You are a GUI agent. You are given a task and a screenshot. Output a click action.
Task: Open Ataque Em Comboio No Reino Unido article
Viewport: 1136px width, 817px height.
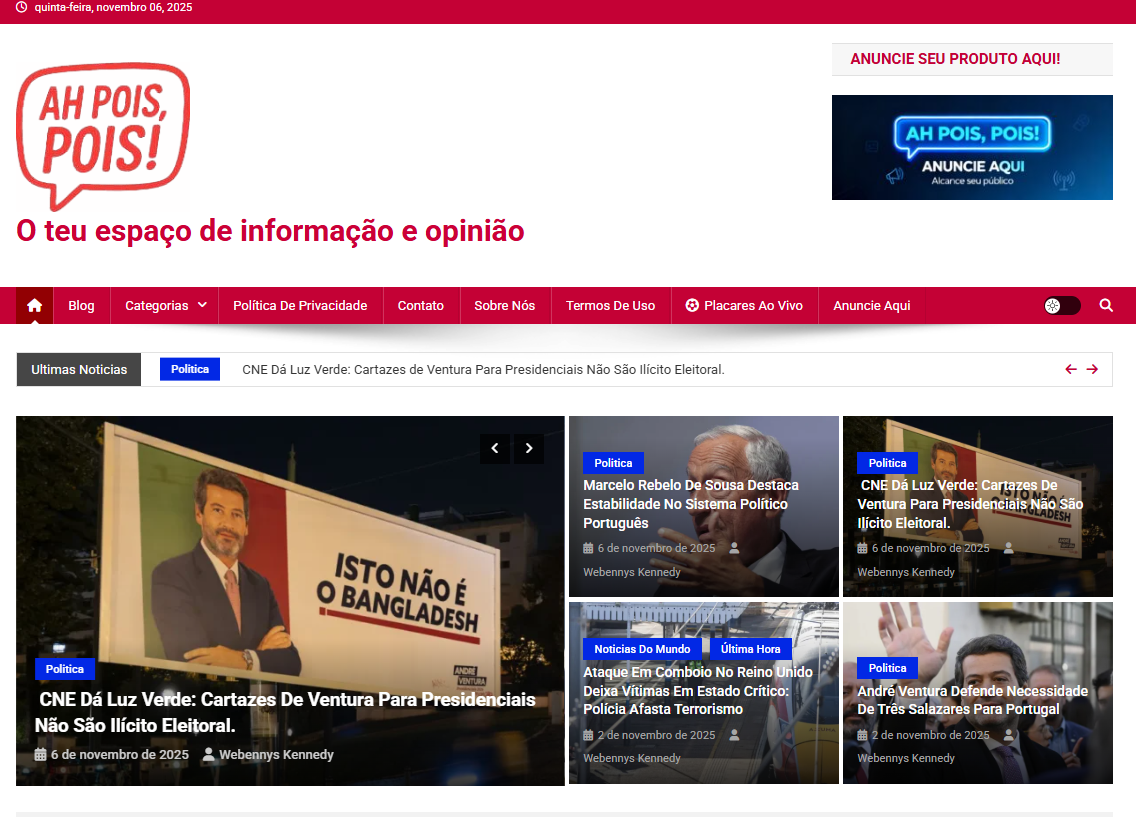tap(698, 691)
